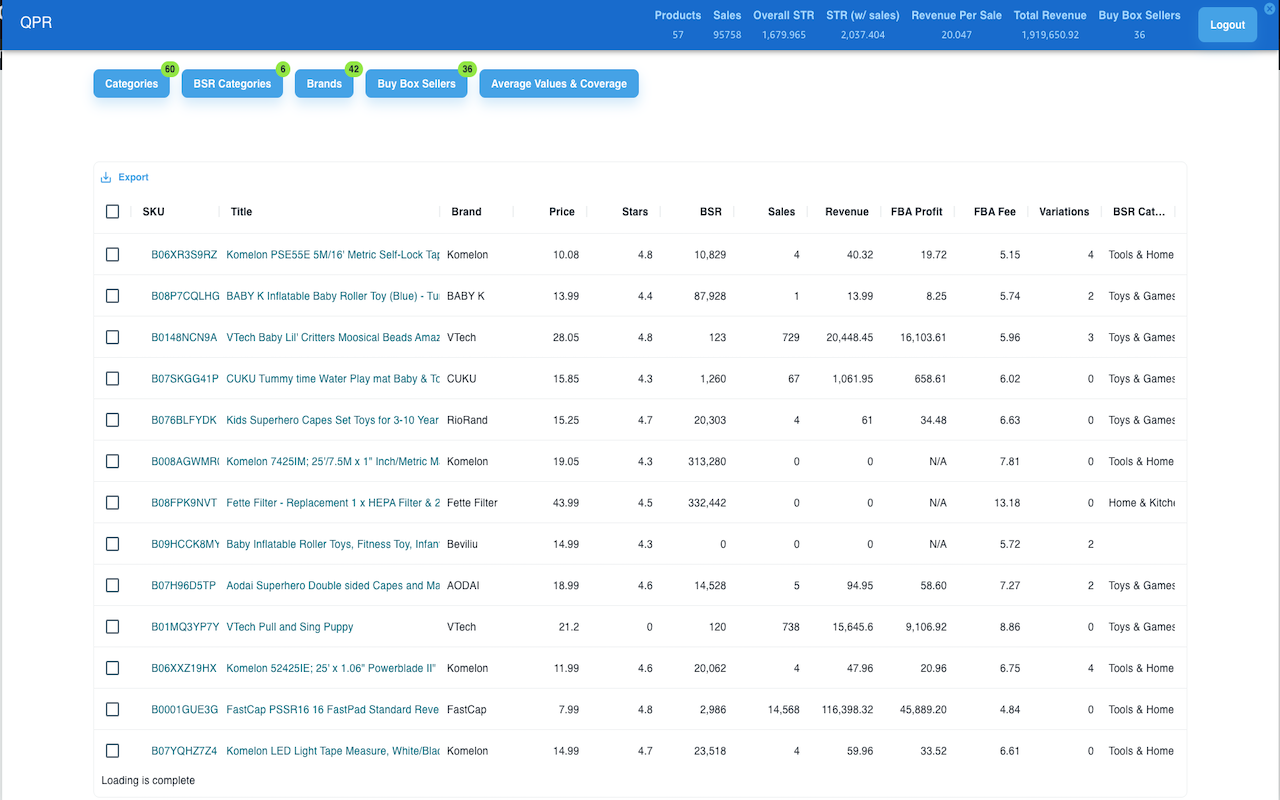
Task: Click the Home & Kitchen category cell
Action: tap(1141, 503)
